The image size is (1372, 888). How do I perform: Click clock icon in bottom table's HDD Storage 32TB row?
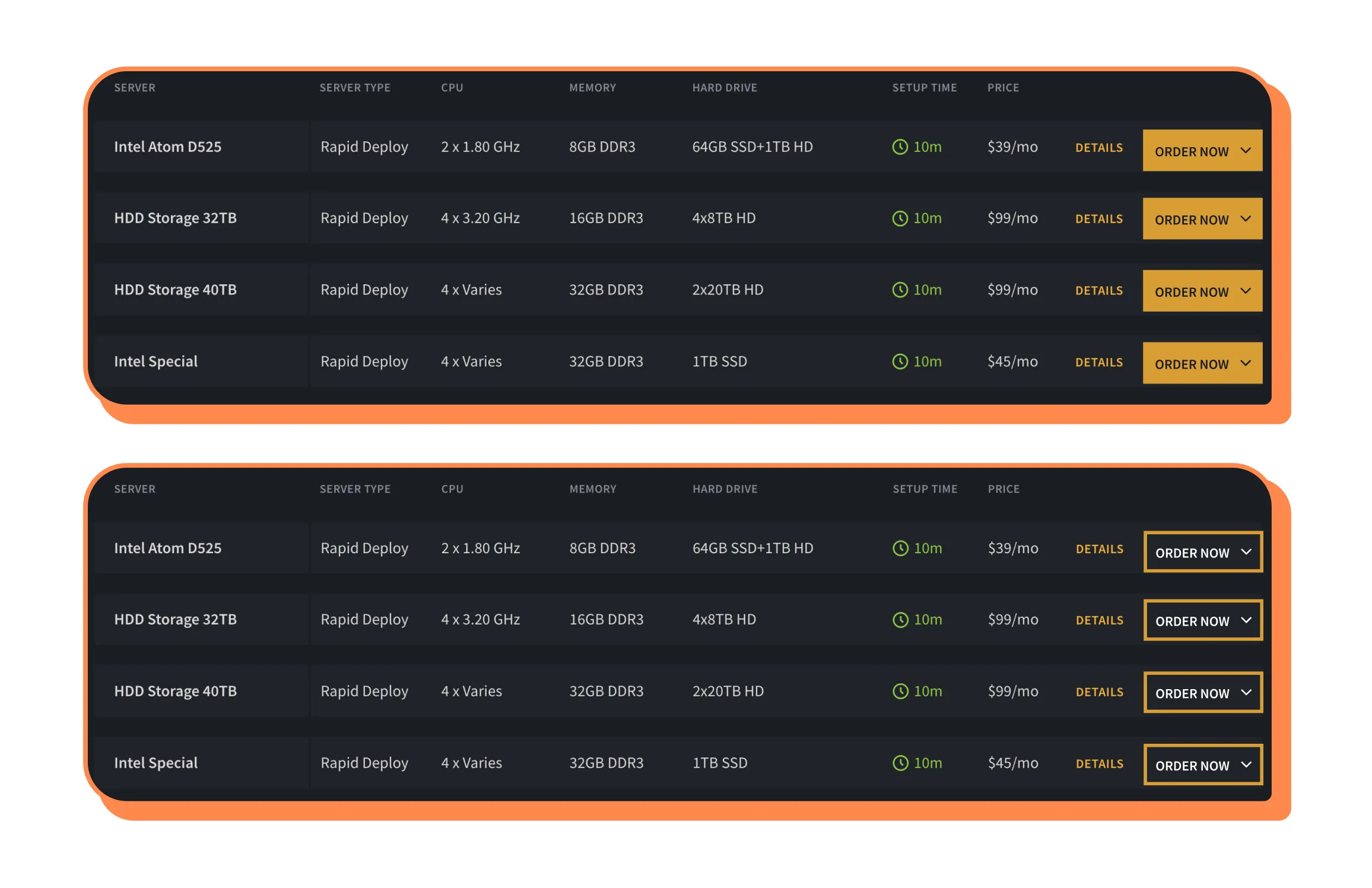tap(900, 620)
